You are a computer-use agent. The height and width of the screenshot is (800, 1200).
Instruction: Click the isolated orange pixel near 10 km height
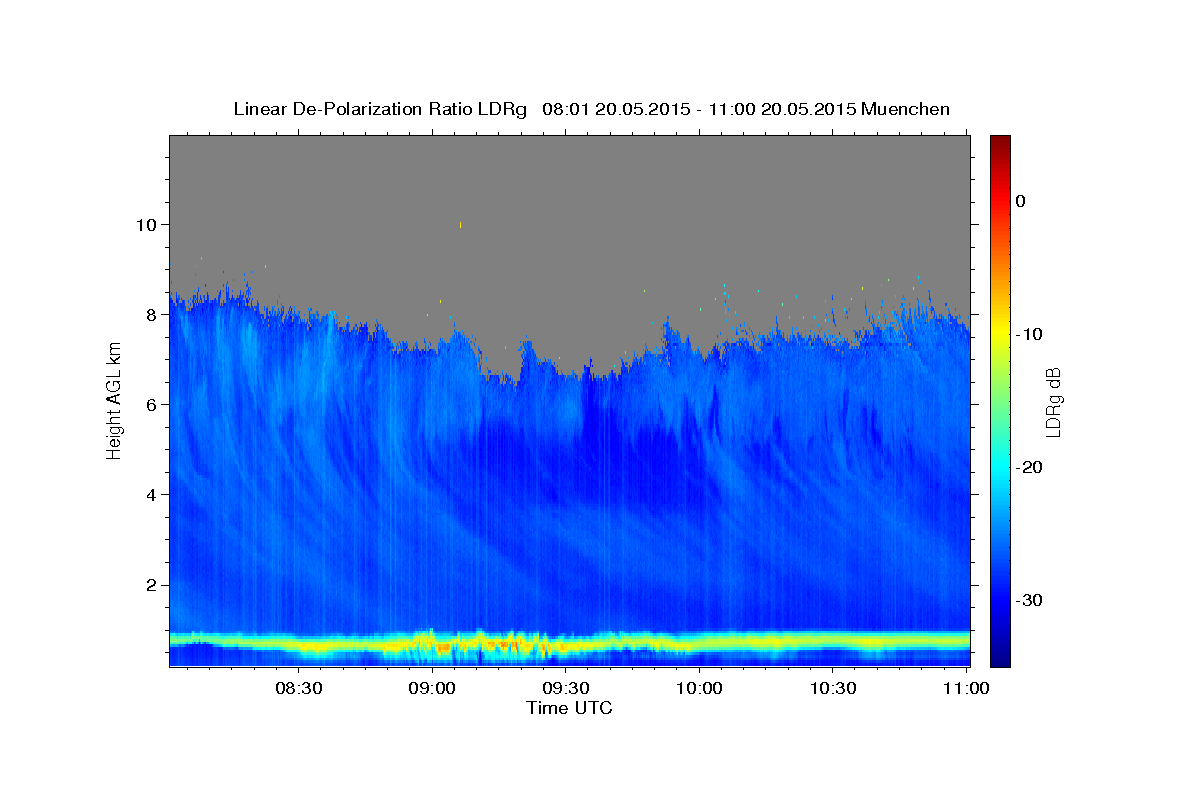coord(460,225)
